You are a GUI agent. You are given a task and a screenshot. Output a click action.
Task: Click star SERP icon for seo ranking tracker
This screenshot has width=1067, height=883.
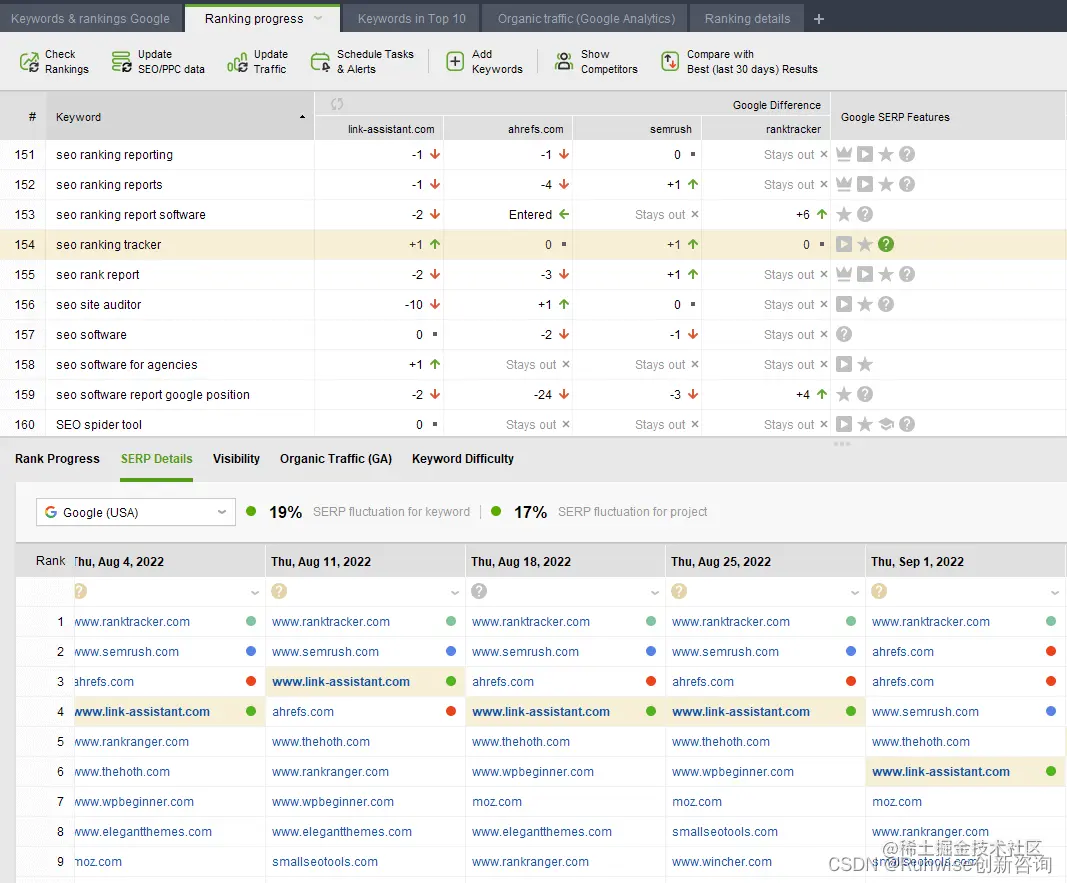(865, 244)
